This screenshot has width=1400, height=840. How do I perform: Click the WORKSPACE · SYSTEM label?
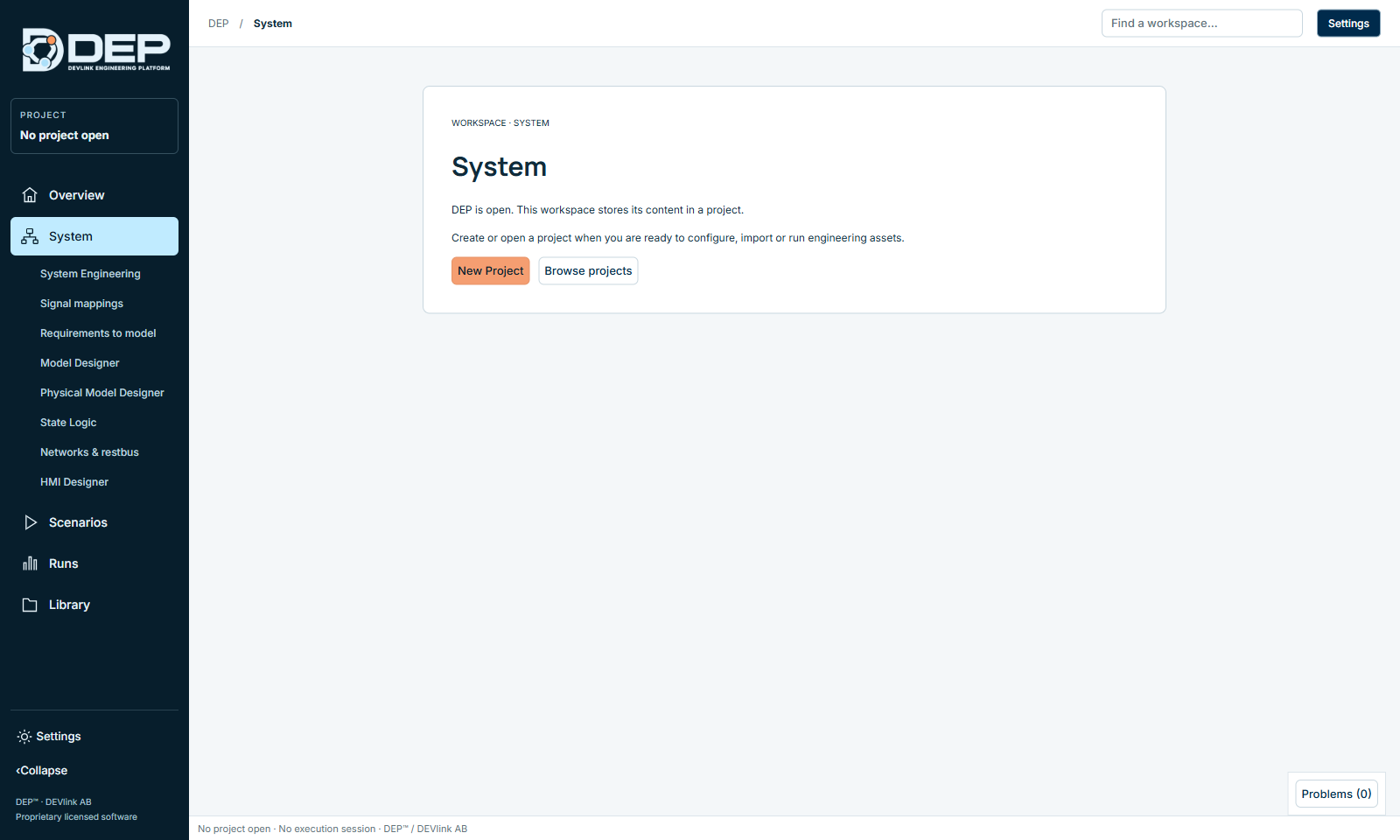pyautogui.click(x=500, y=123)
